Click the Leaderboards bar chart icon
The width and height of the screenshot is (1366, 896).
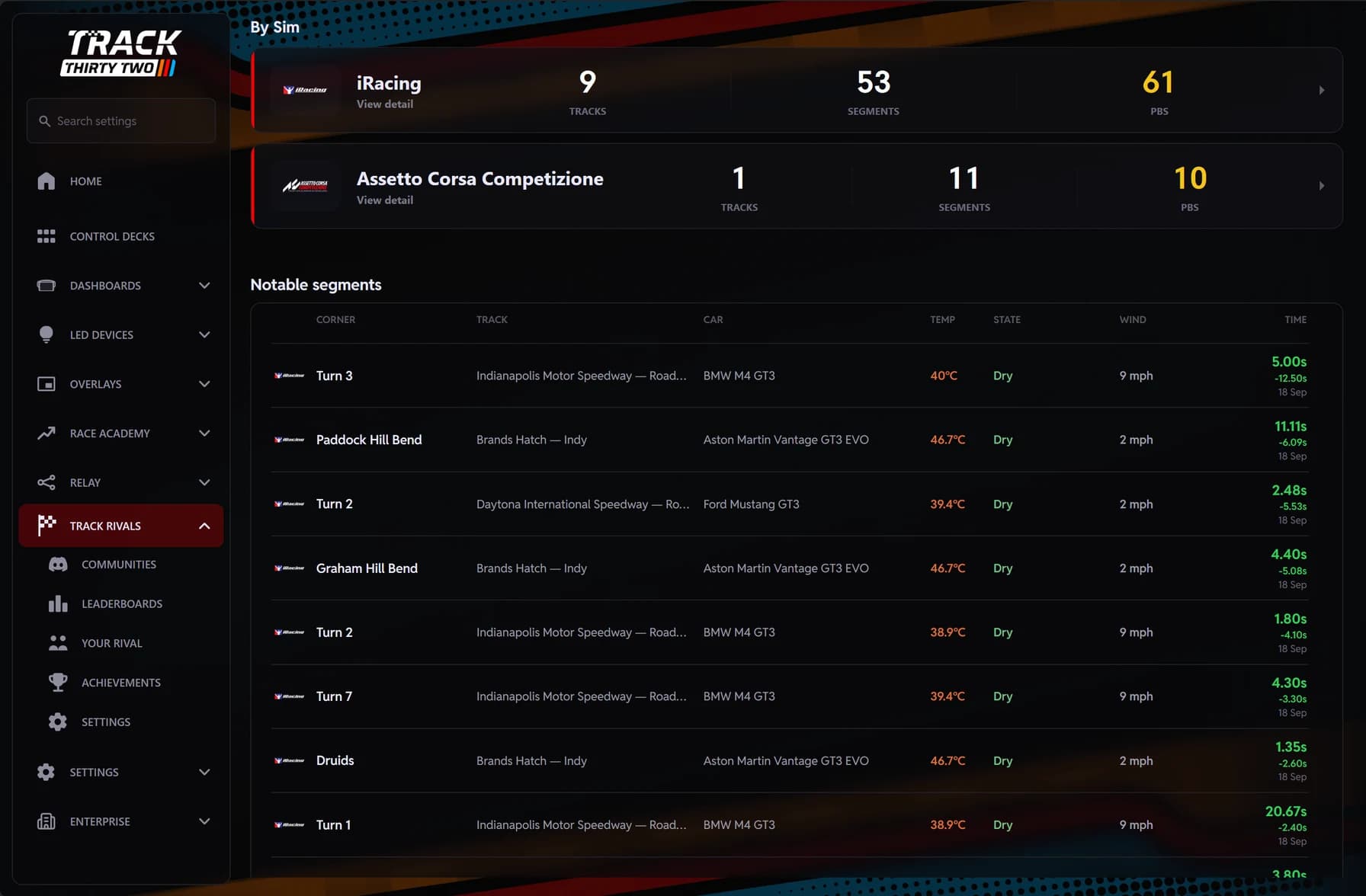pyautogui.click(x=58, y=603)
